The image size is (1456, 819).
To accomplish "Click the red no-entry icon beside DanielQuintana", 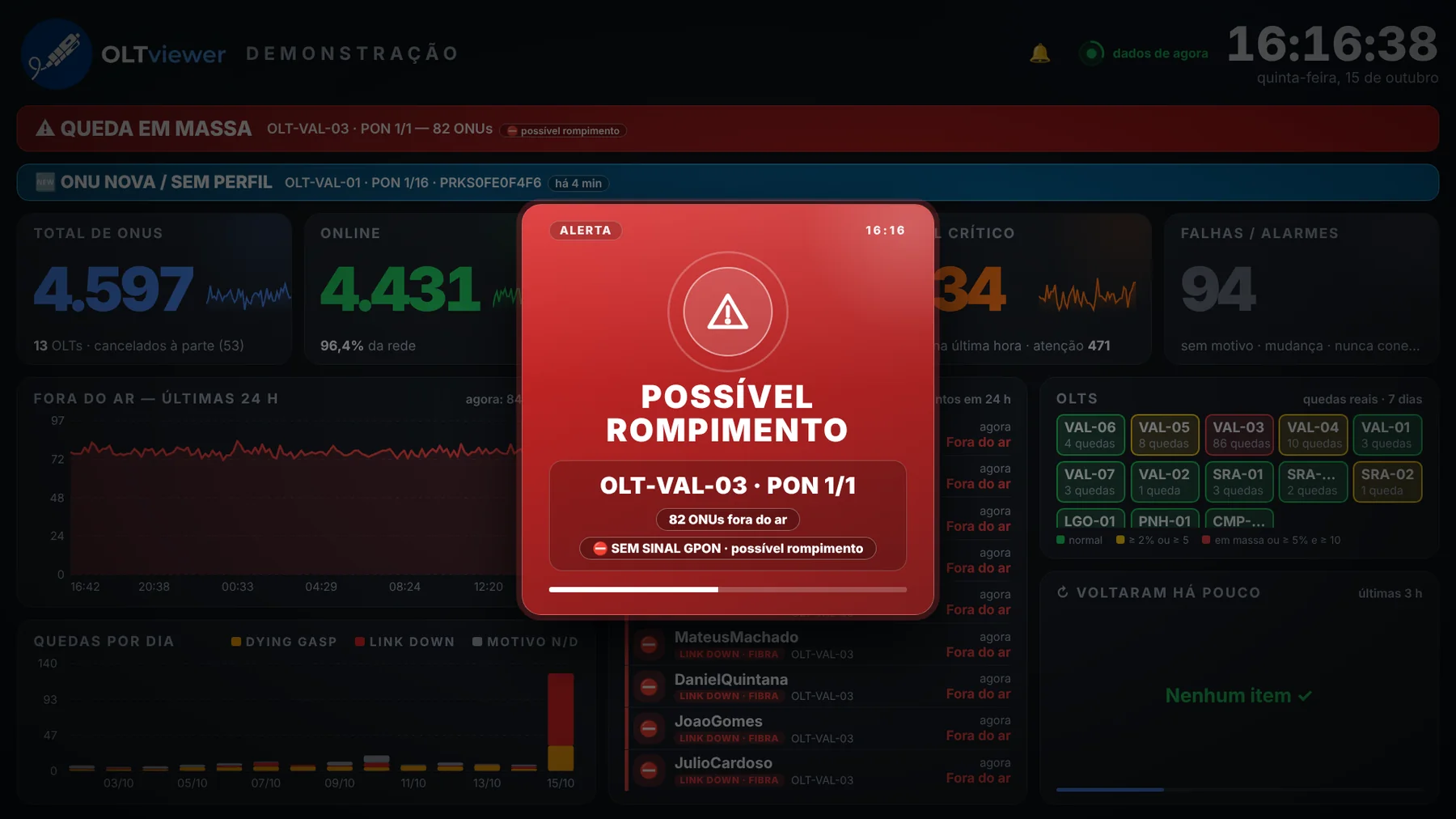I will 649,686.
